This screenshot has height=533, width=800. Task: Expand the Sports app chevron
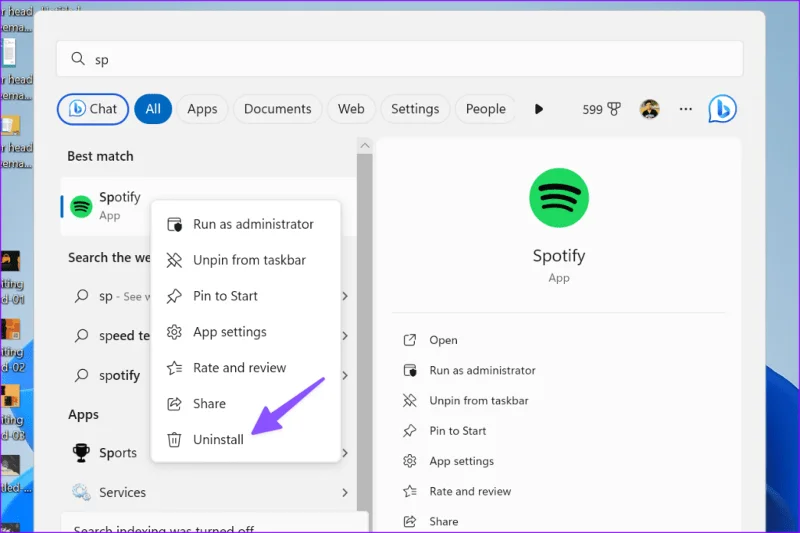click(345, 453)
